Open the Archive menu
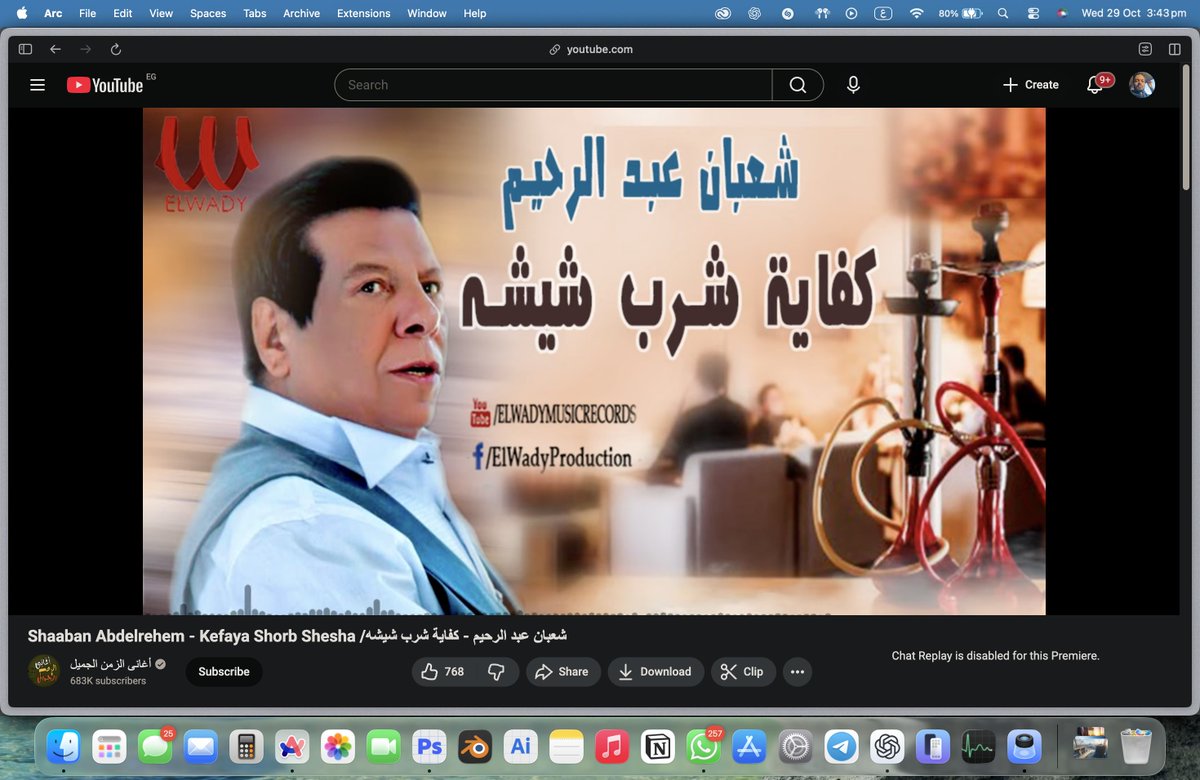This screenshot has height=780, width=1200. [301, 13]
